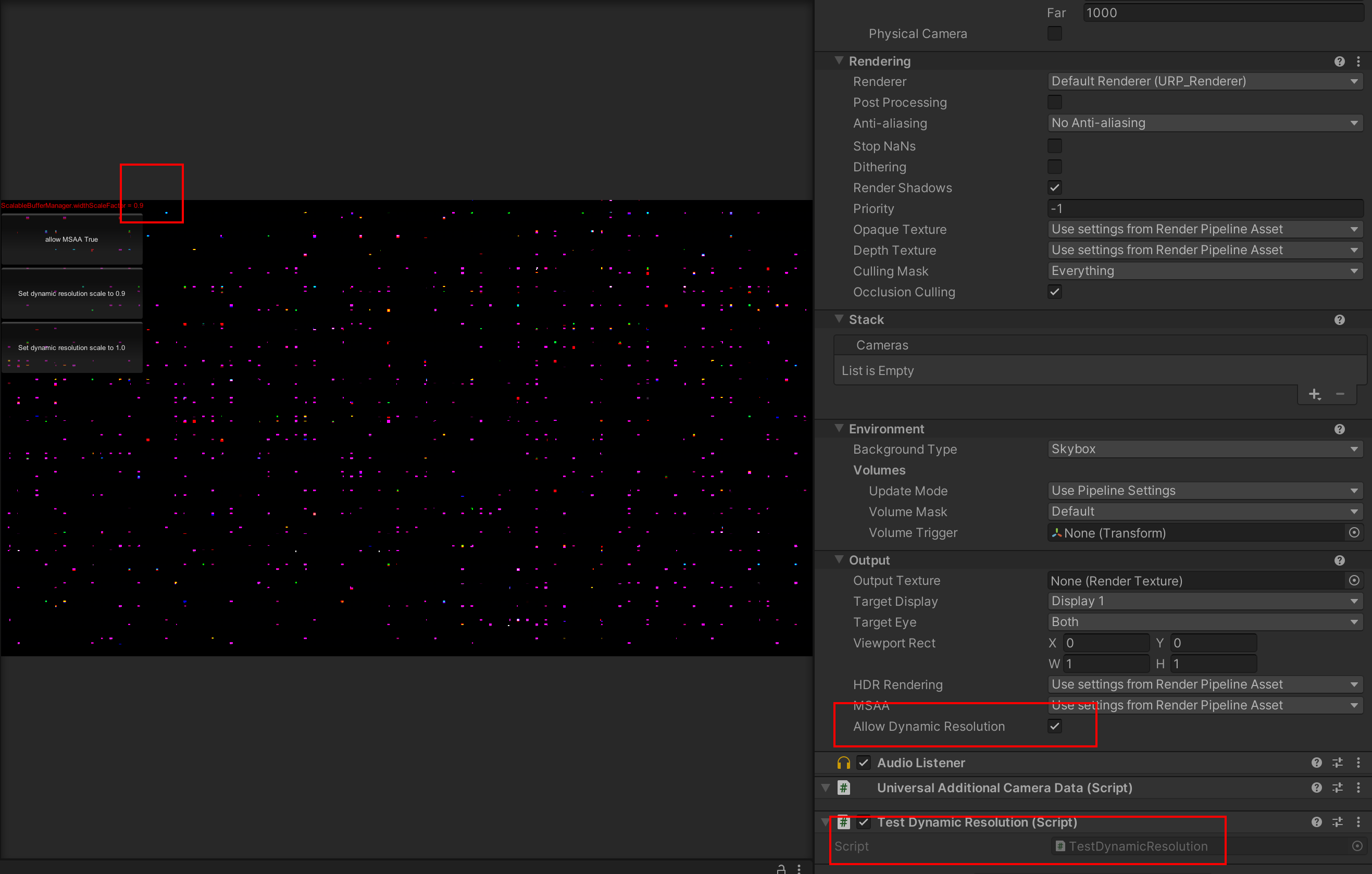Click the Output section help icon
Viewport: 1372px width, 874px height.
click(1339, 560)
